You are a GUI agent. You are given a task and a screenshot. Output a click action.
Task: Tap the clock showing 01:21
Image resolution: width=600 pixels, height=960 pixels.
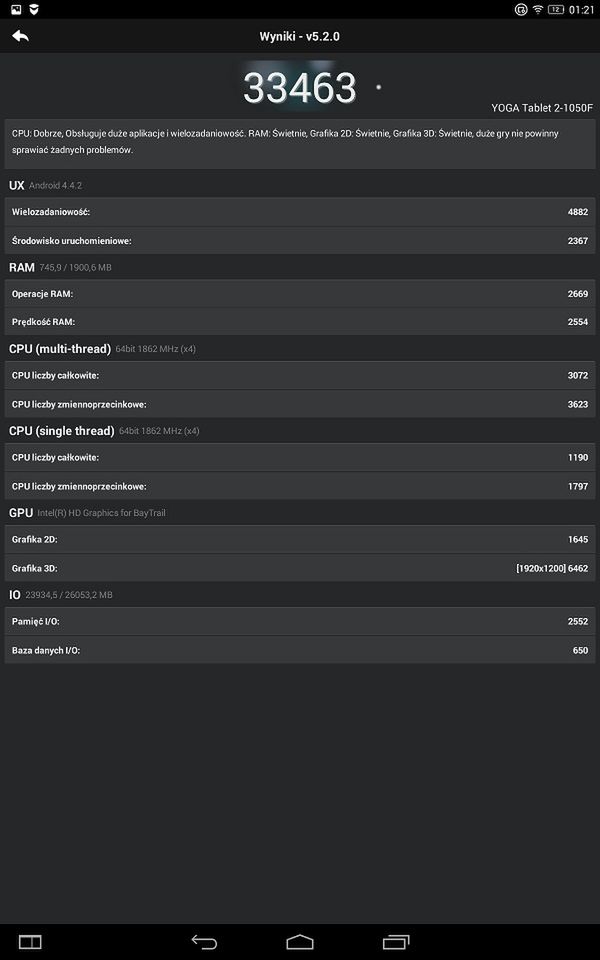(x=581, y=9)
